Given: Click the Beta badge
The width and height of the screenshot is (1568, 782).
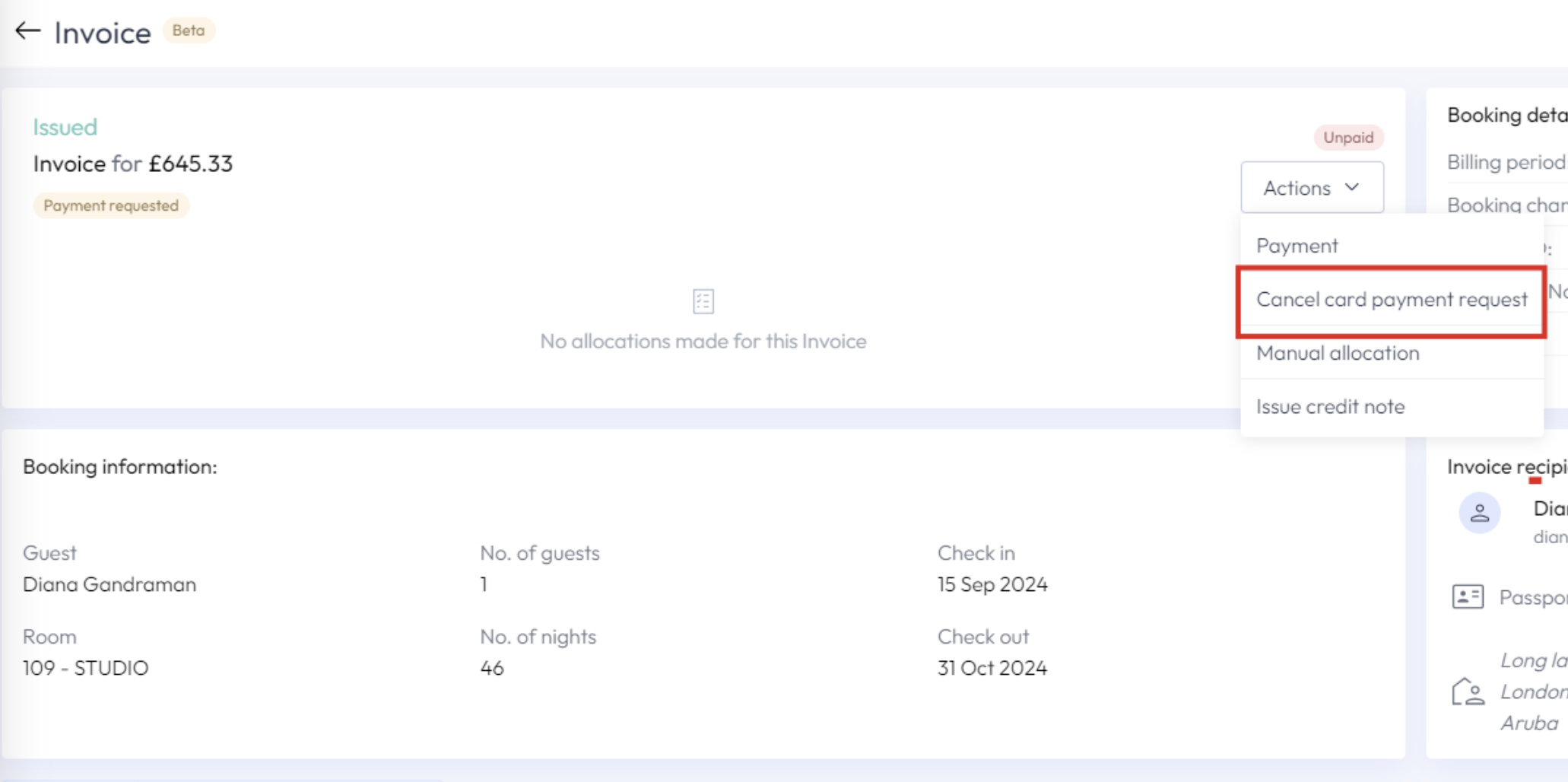Looking at the screenshot, I should point(189,30).
